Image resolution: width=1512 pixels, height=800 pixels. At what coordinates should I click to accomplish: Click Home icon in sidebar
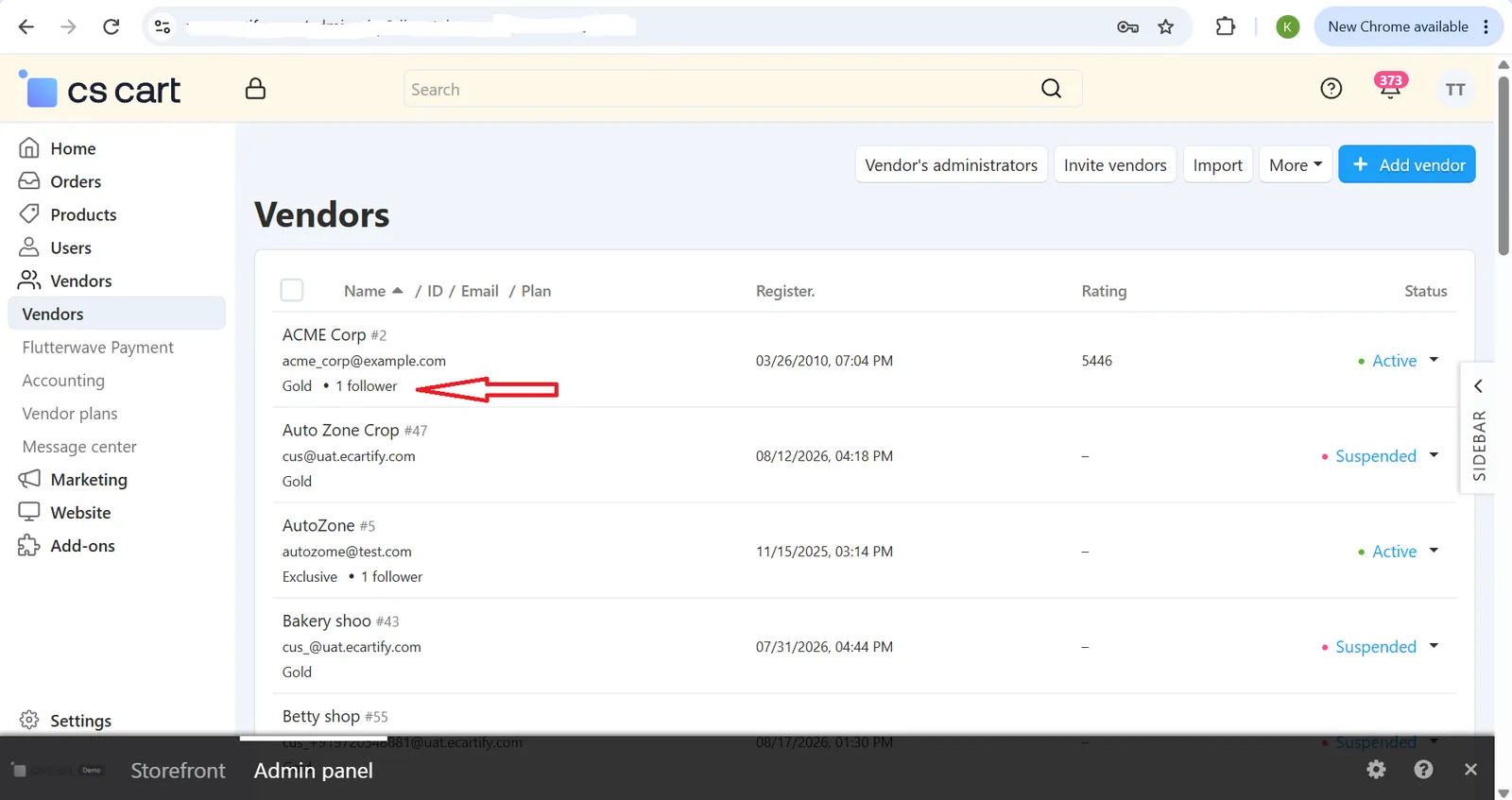(x=29, y=148)
